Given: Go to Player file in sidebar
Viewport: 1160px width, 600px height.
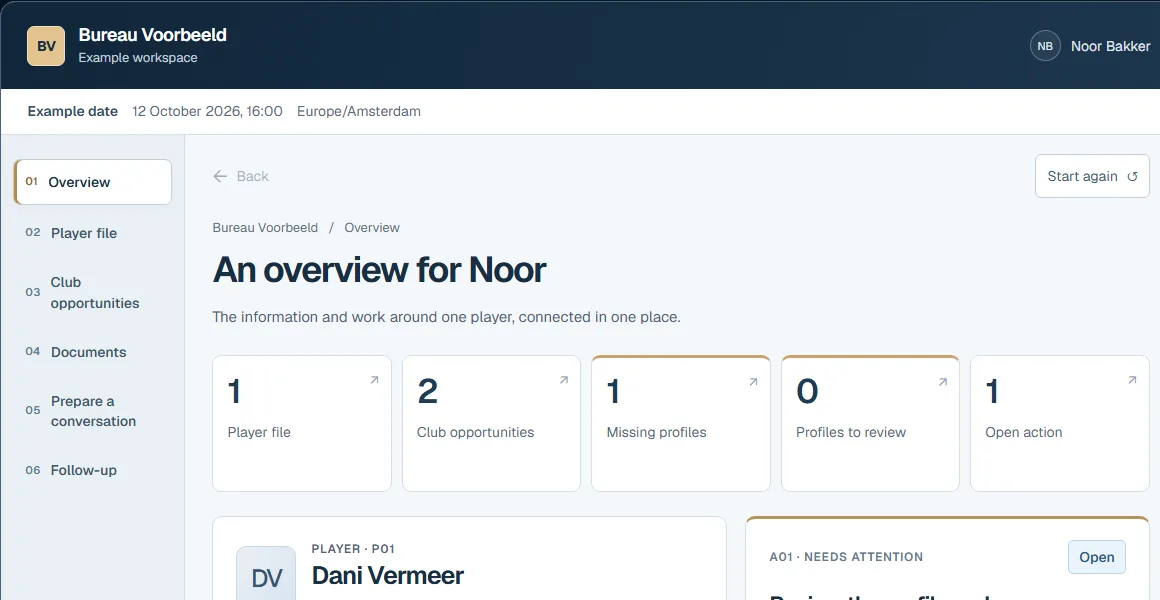Looking at the screenshot, I should point(92,233).
